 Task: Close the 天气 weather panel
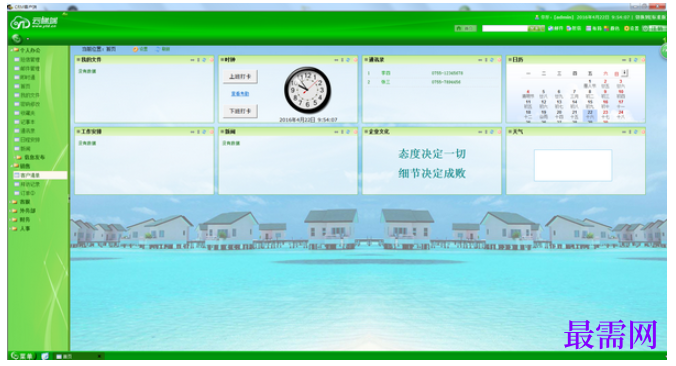click(643, 132)
